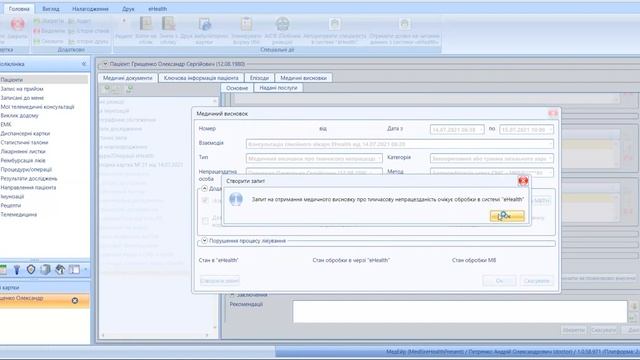The image size is (640, 360).
Task: Click the Рецепт ribbon button
Action: pyautogui.click(x=124, y=29)
